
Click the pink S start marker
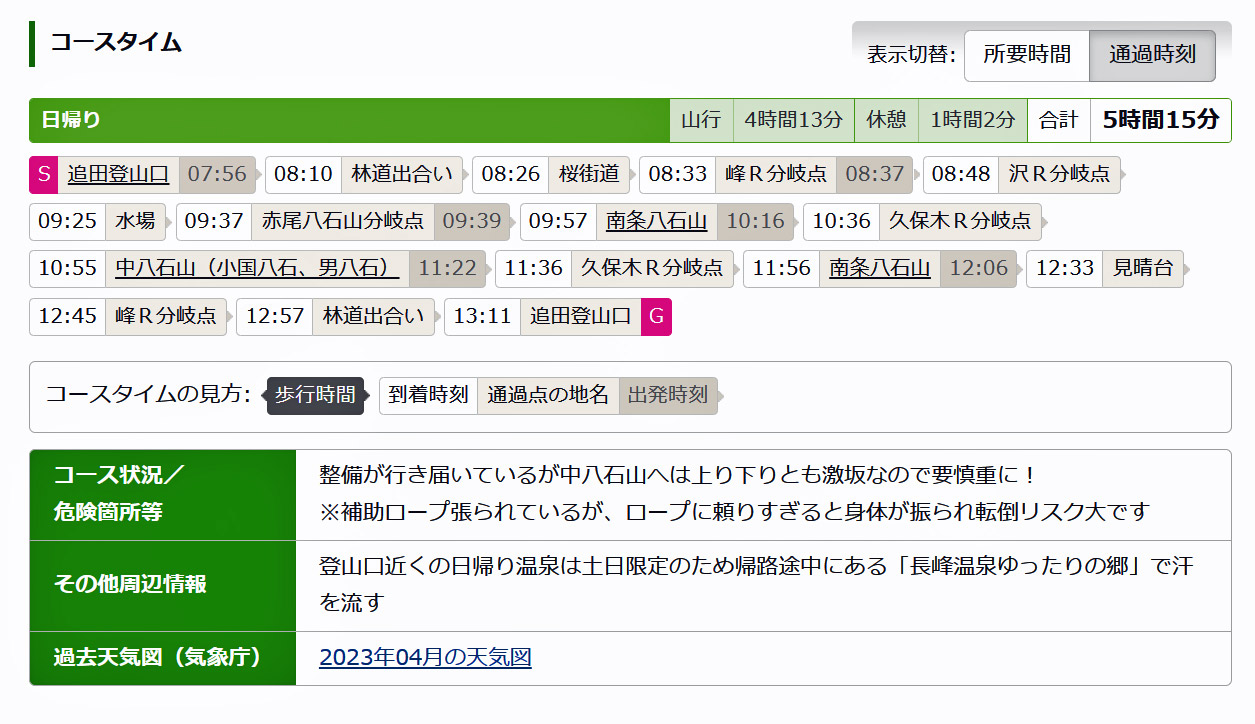43,174
